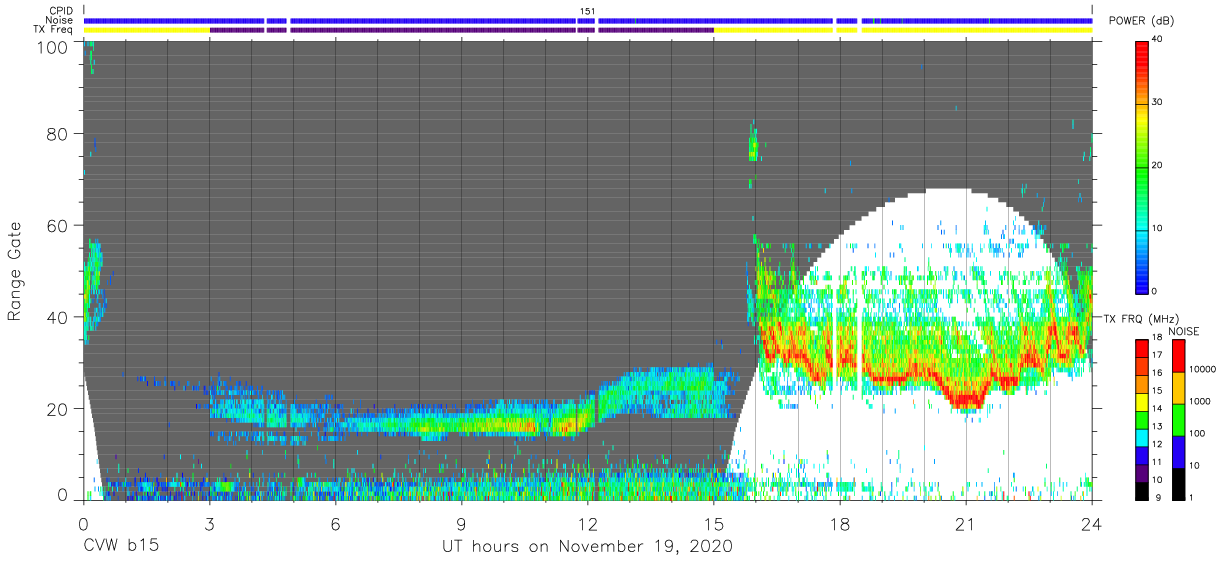Click the 12 hour tick on time axis

click(x=588, y=501)
